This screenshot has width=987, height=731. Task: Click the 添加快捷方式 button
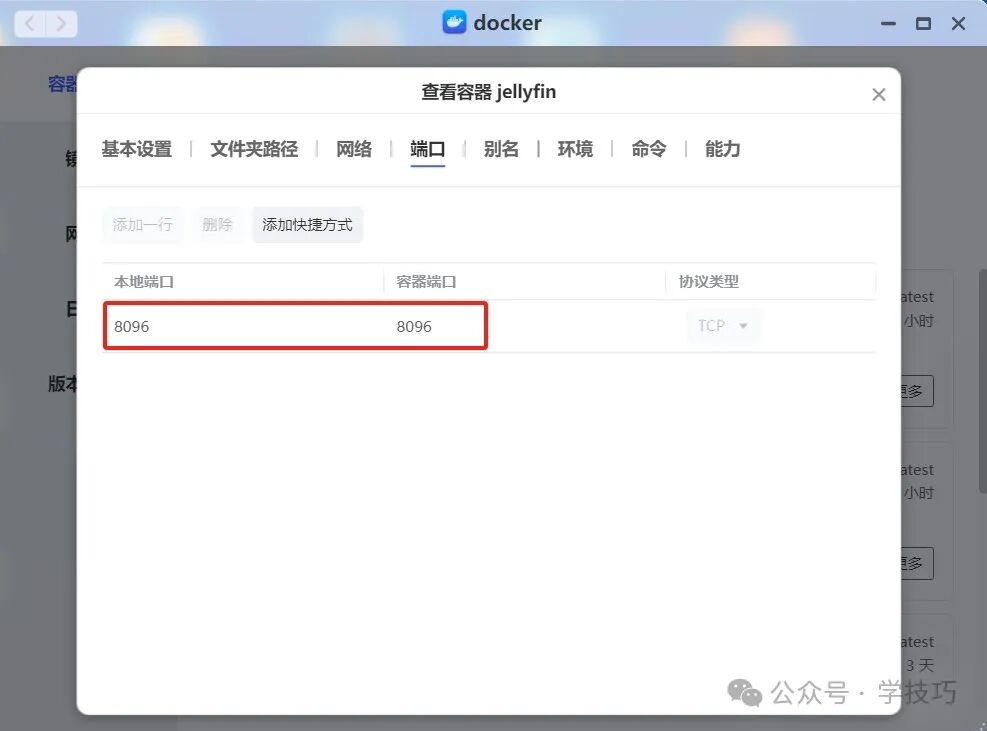307,225
